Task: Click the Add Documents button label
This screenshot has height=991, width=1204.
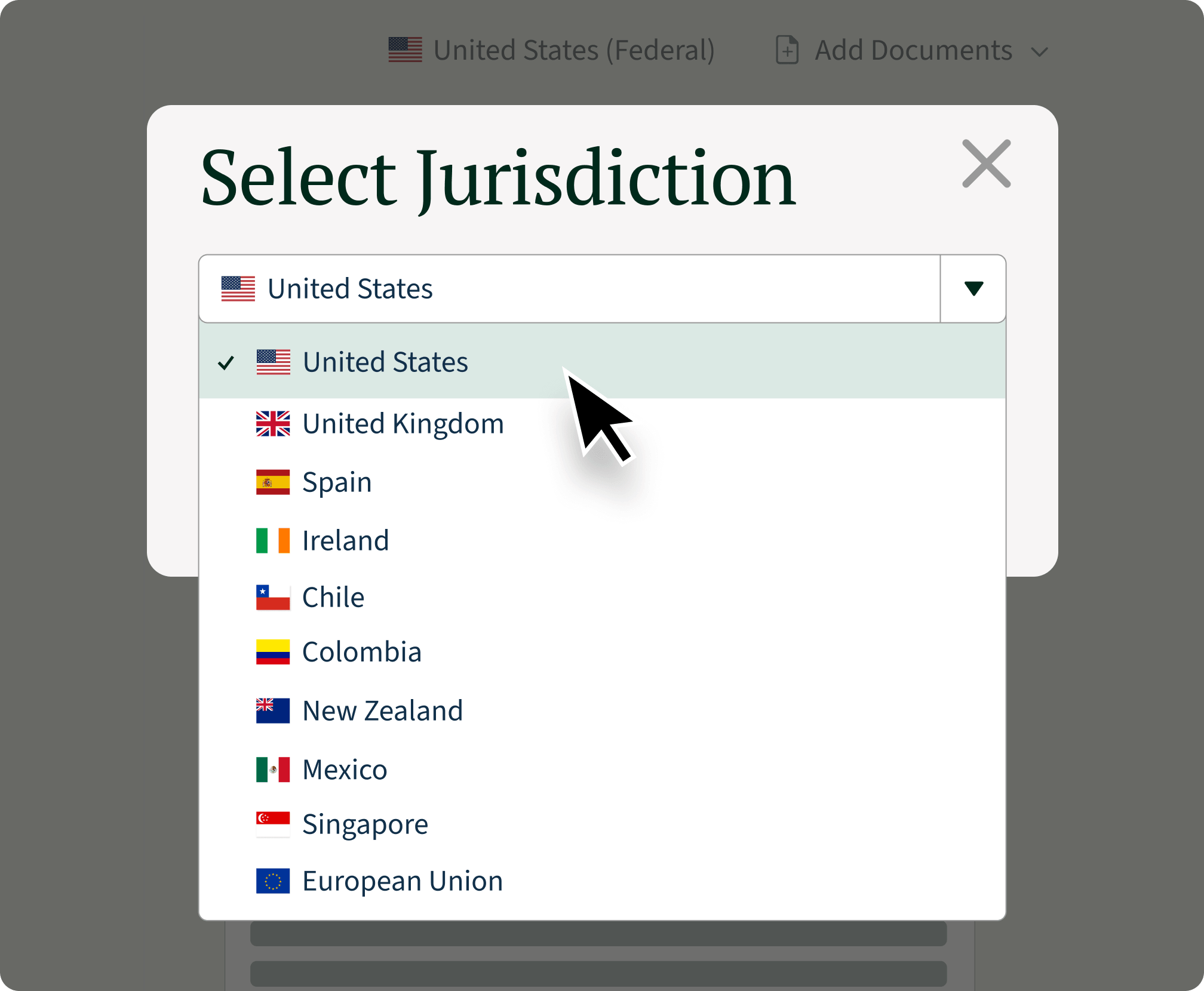Action: click(x=913, y=50)
